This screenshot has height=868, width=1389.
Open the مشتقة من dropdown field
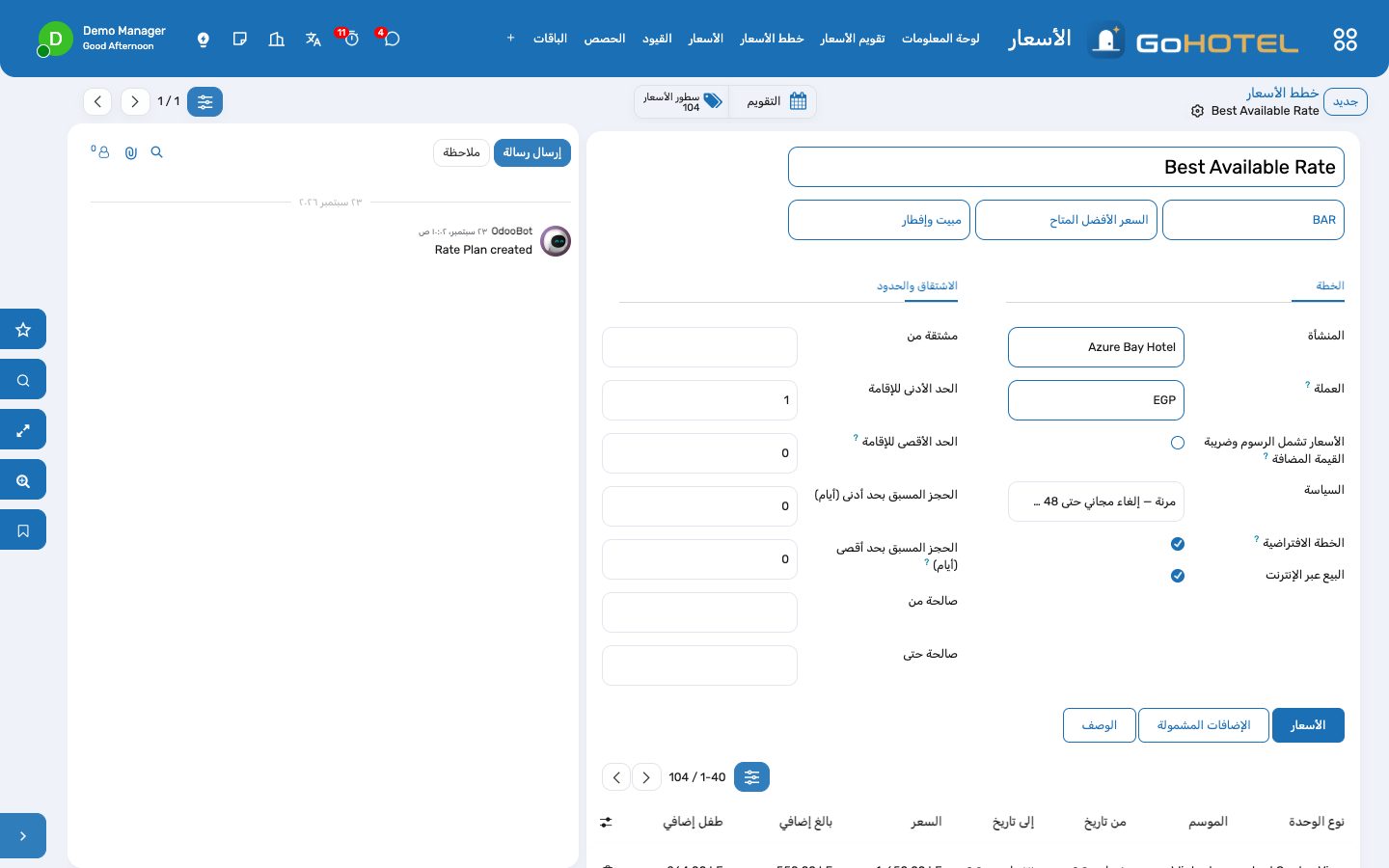coord(699,347)
